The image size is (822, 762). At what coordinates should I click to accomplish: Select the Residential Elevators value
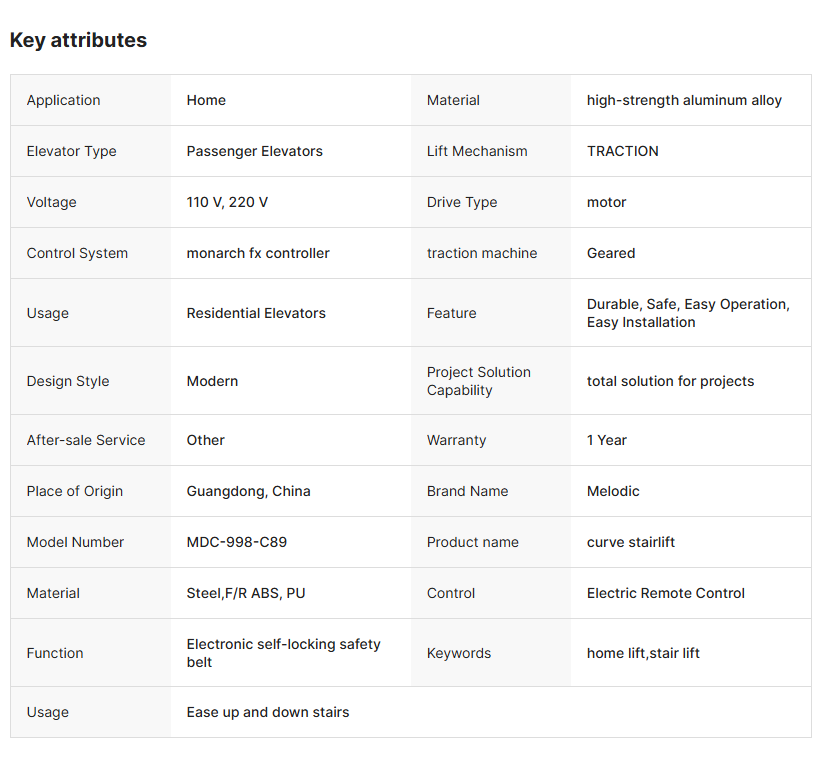[x=256, y=313]
